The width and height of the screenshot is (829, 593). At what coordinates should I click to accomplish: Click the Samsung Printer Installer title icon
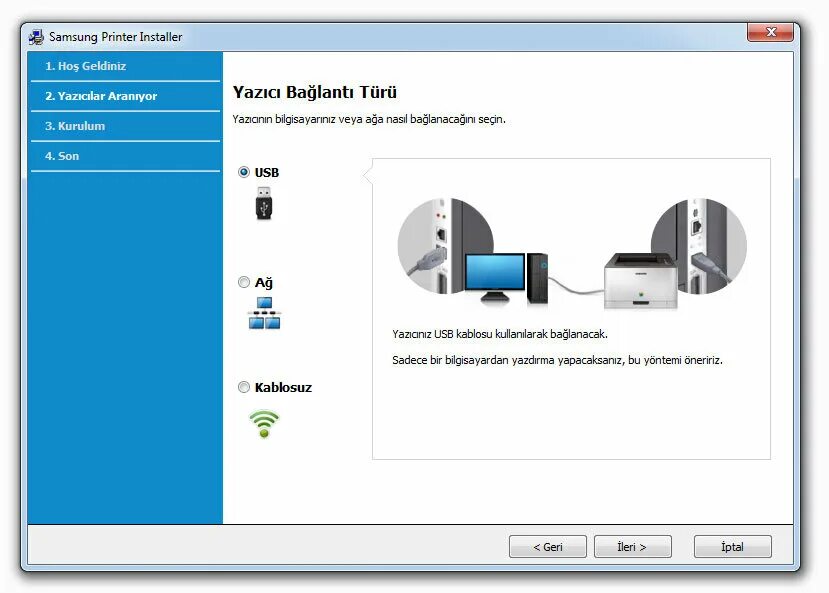pyautogui.click(x=36, y=37)
